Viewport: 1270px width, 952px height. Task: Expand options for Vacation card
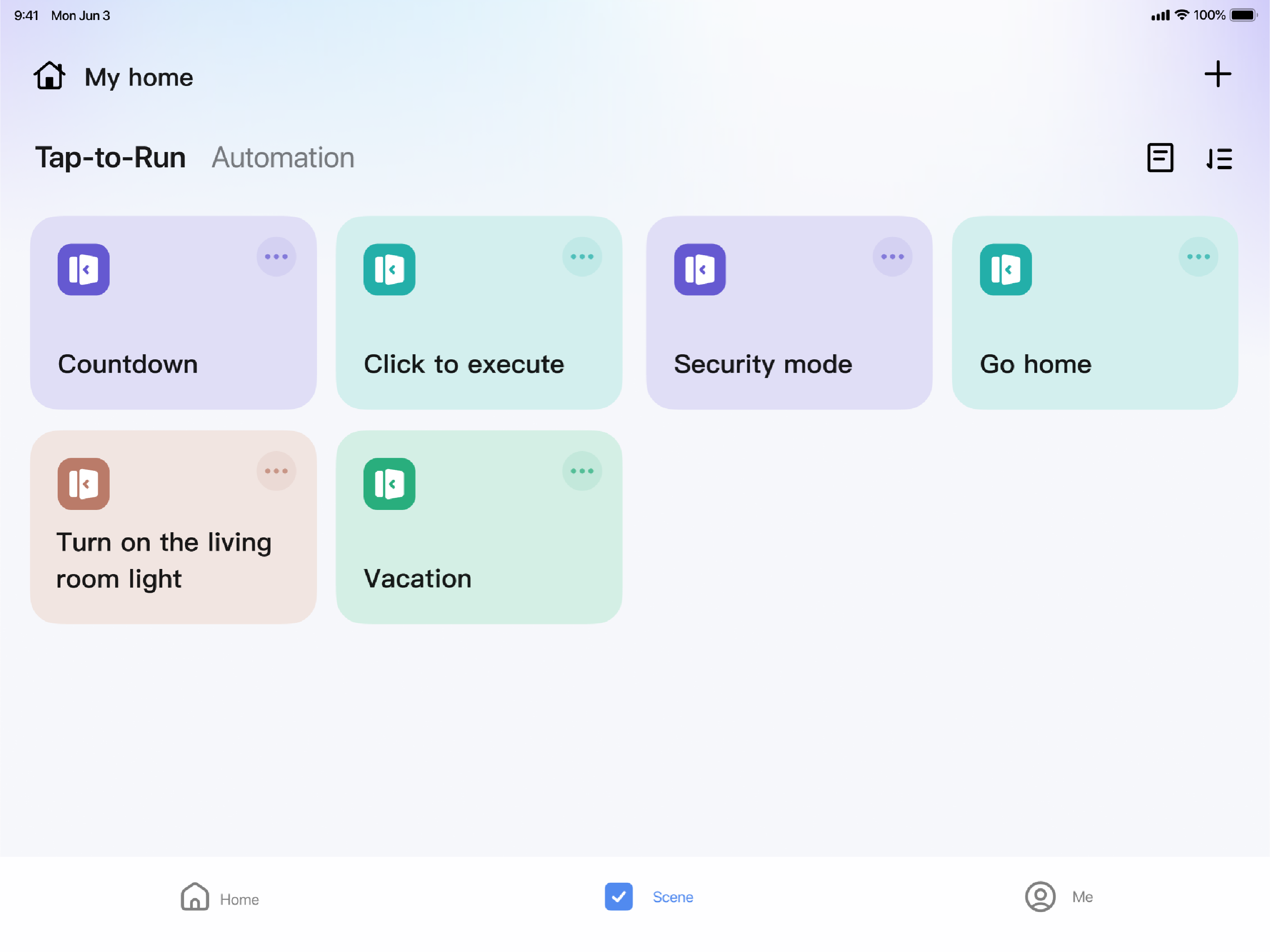pos(582,471)
